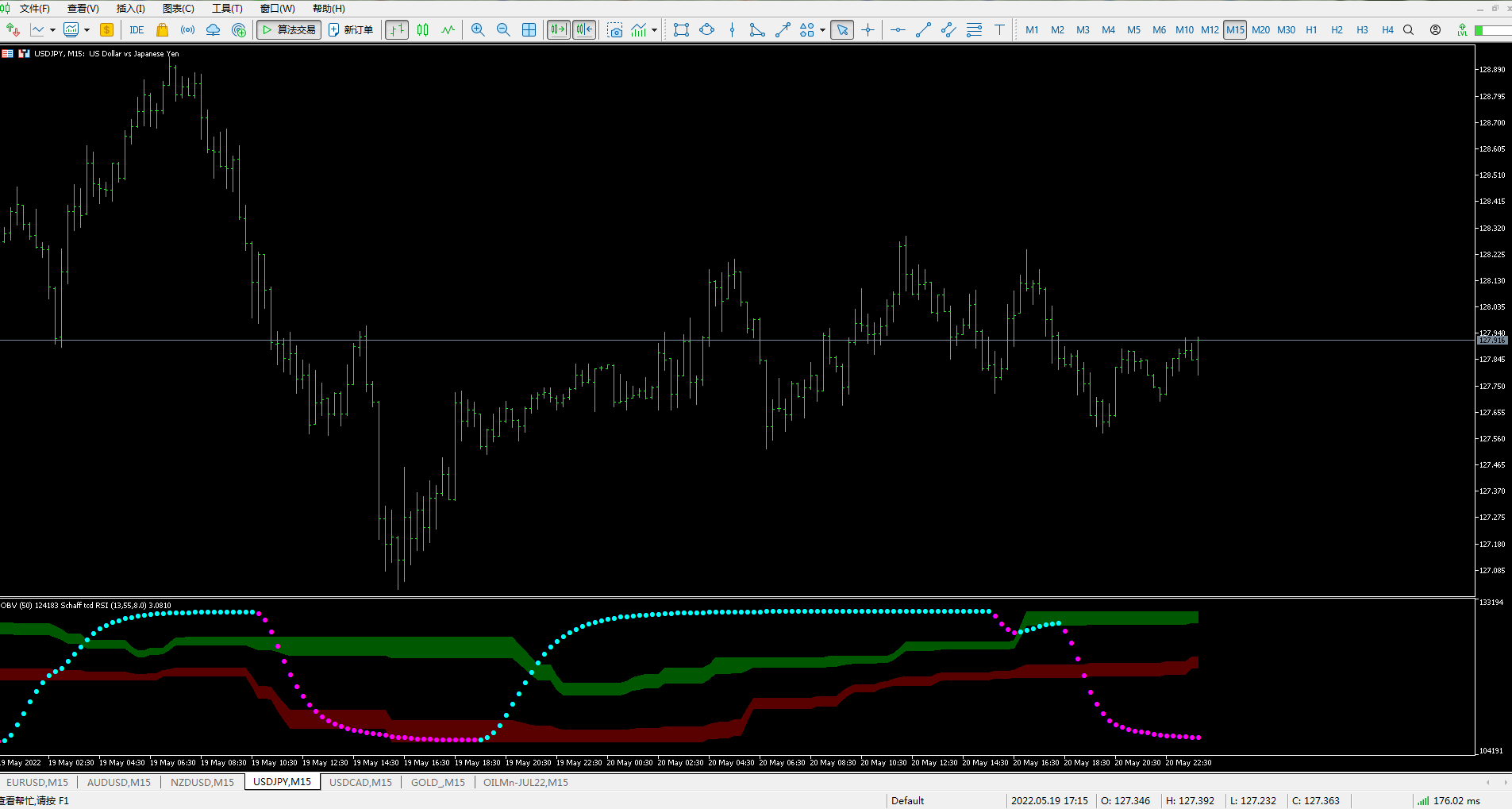Click the dollar sign trading icon
Screen dimensions: 1512x809
(106, 30)
